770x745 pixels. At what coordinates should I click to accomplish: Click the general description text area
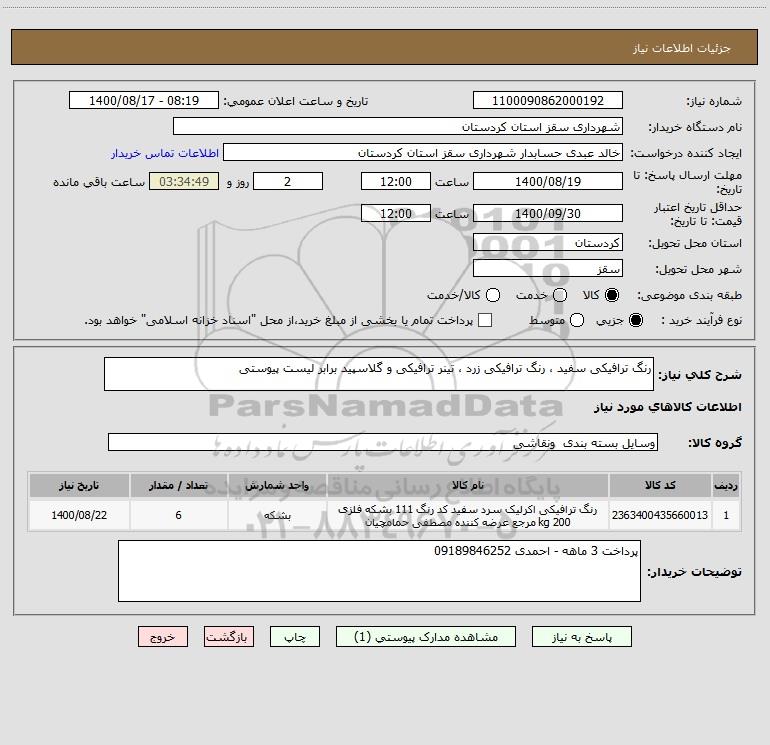379,374
